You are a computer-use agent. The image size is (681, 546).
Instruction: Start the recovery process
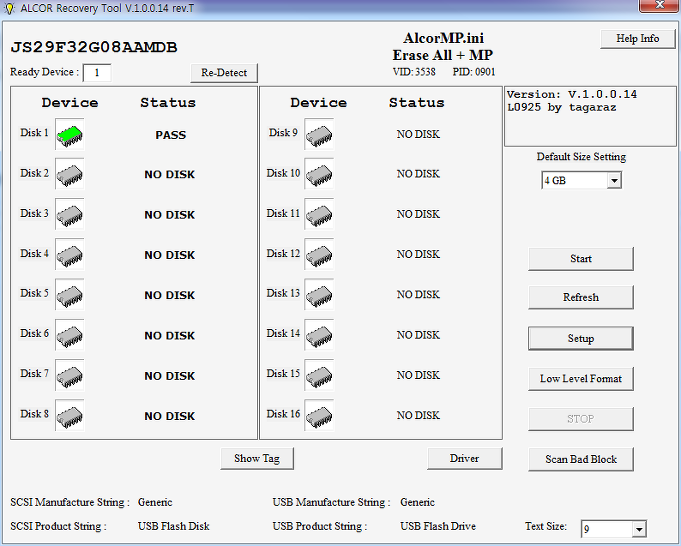(581, 259)
